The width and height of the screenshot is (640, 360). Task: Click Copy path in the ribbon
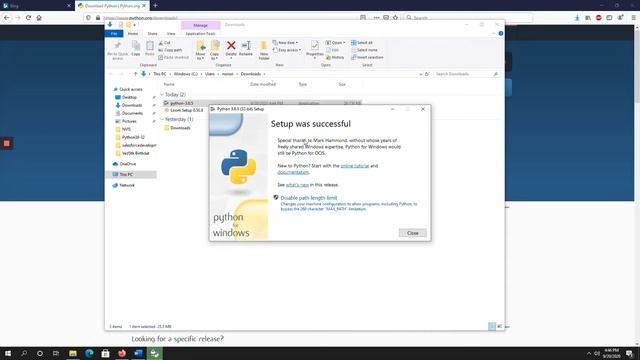pyautogui.click(x=170, y=50)
